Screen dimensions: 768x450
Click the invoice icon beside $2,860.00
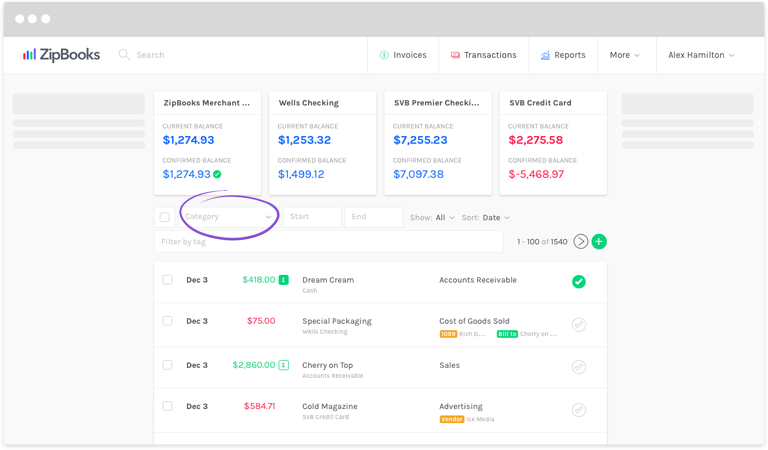(284, 365)
